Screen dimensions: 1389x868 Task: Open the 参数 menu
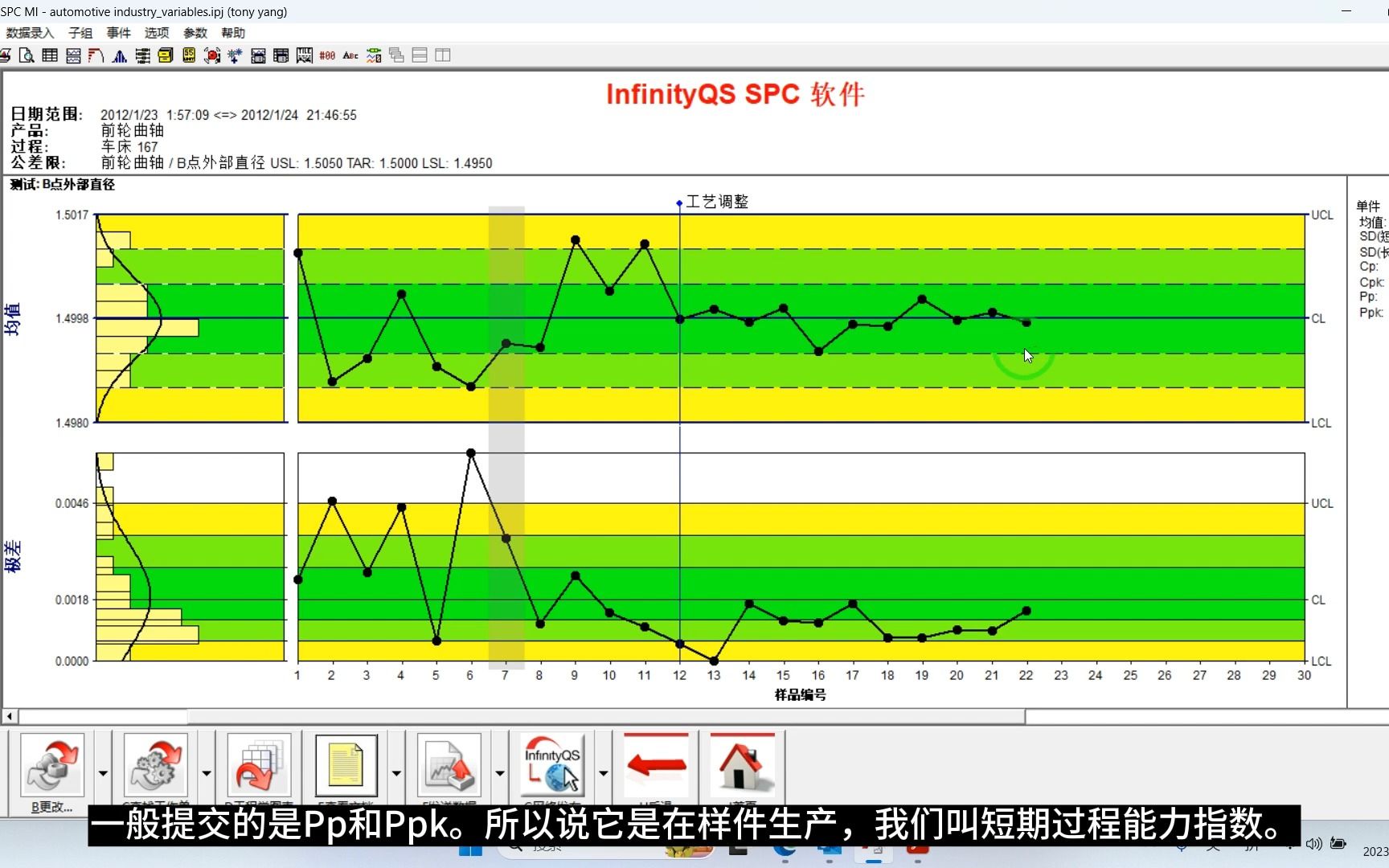click(x=195, y=33)
